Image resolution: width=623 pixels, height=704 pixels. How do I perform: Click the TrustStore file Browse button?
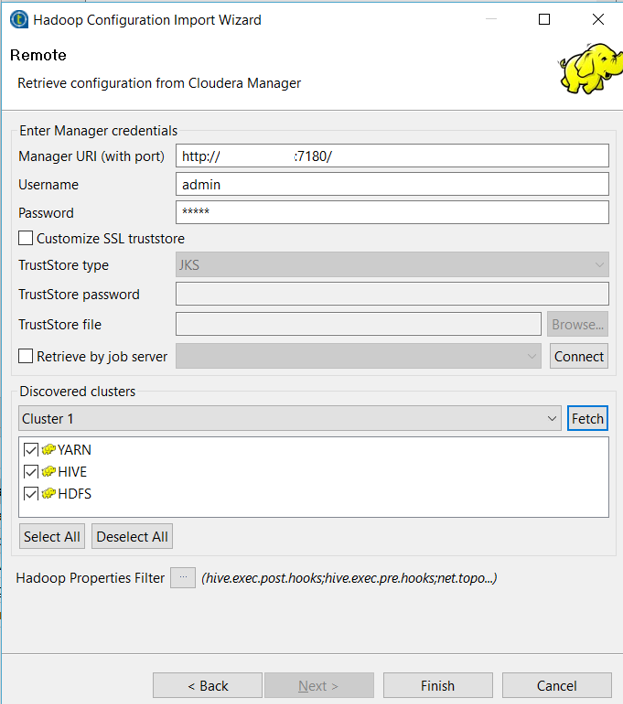(x=578, y=324)
